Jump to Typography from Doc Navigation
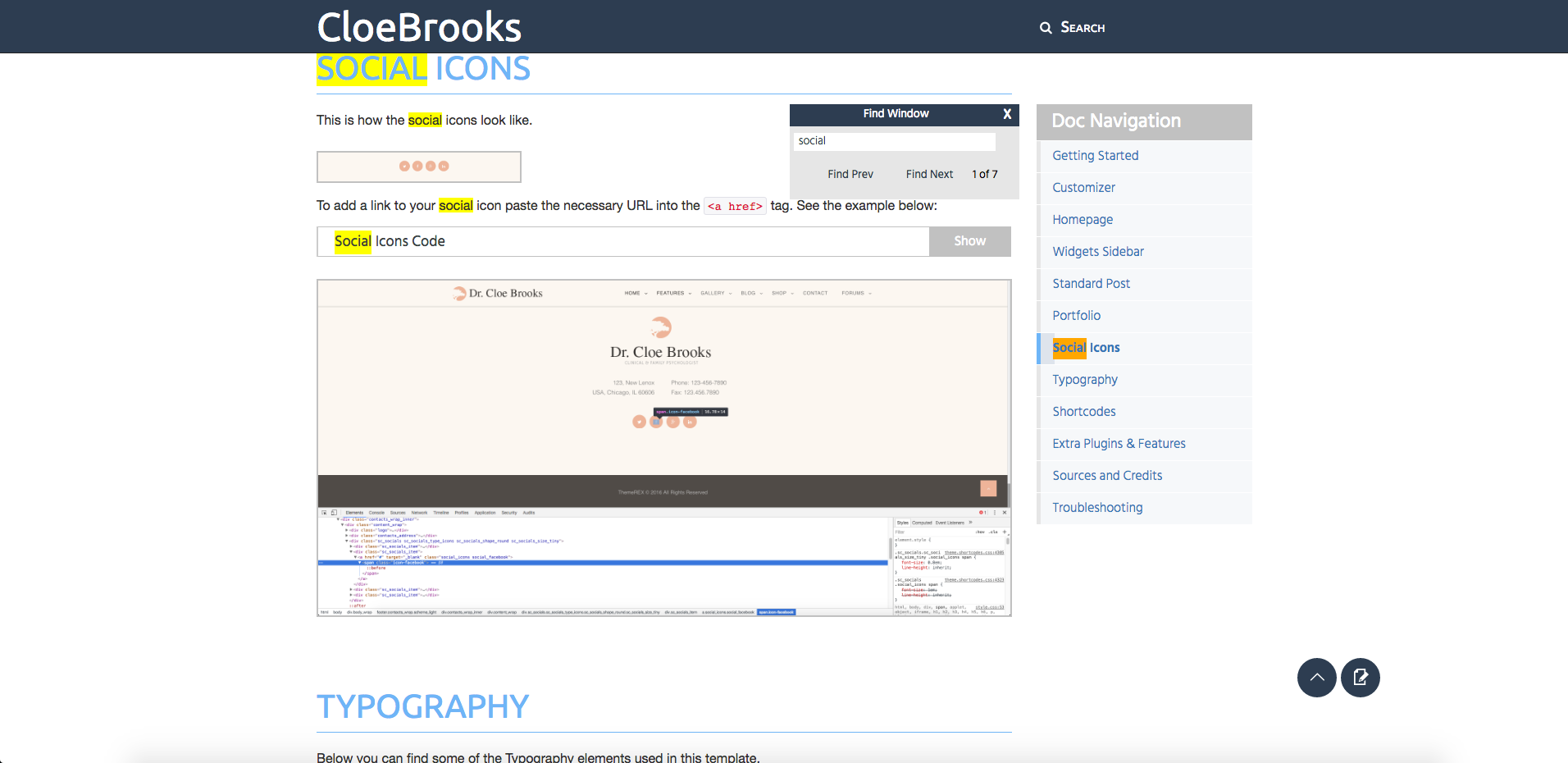Screen dimensions: 1568x763 click(1084, 380)
